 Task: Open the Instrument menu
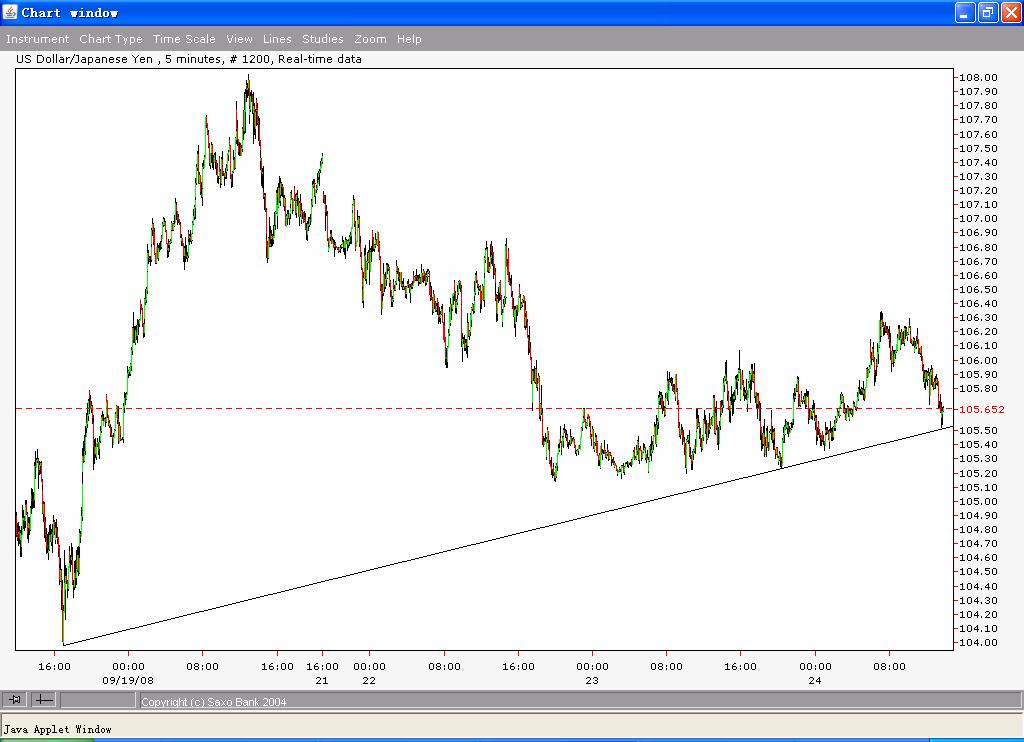38,39
